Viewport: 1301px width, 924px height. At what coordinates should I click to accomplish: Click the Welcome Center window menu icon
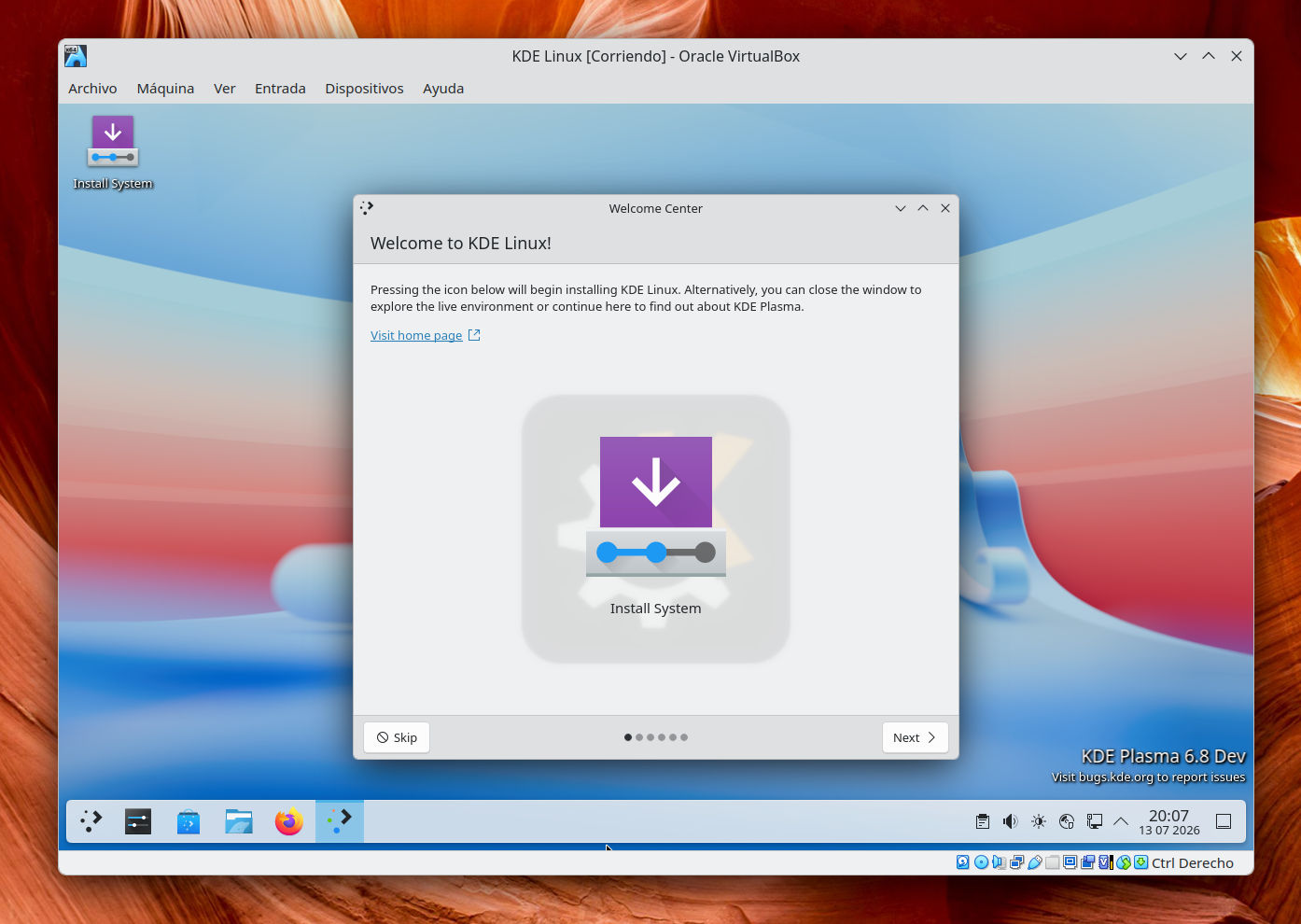point(367,208)
